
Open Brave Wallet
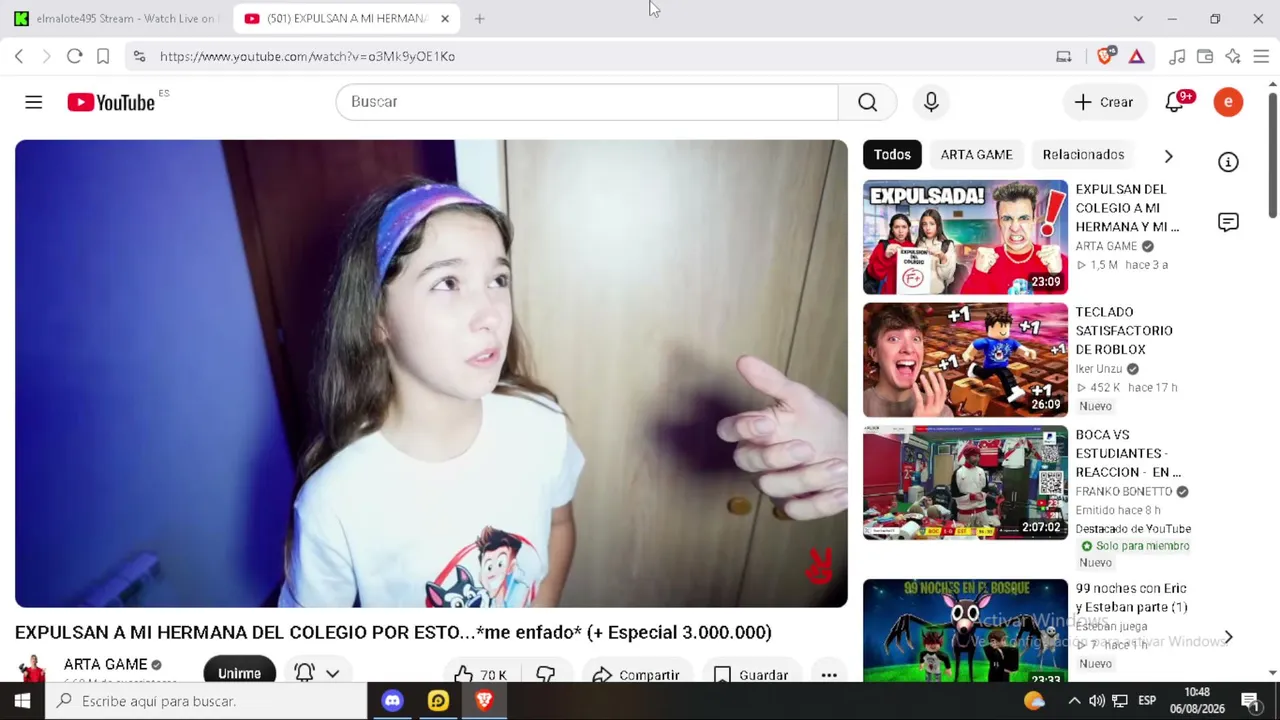click(x=1205, y=57)
